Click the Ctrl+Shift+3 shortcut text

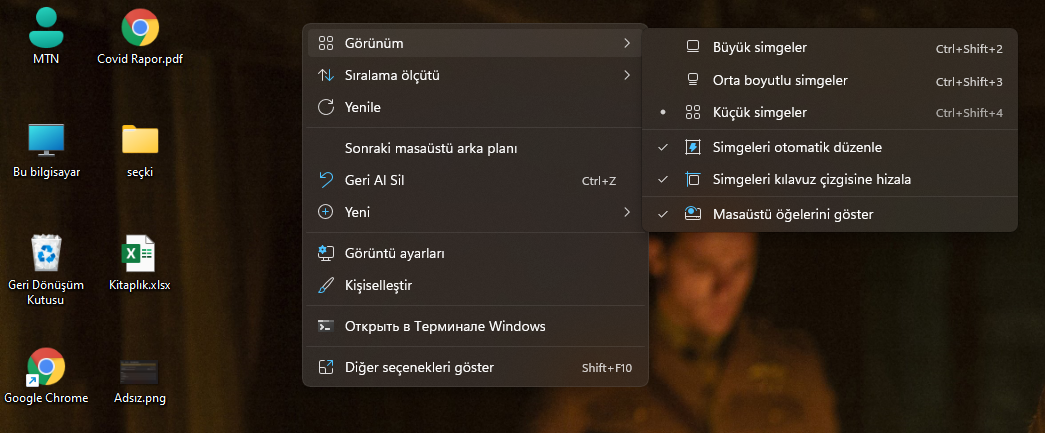pyautogui.click(x=969, y=82)
